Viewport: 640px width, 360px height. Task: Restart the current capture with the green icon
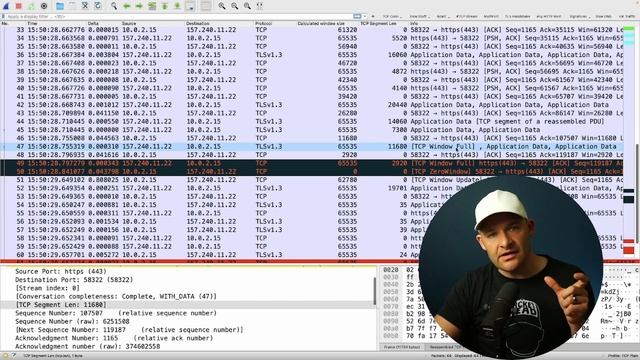[x=31, y=6]
